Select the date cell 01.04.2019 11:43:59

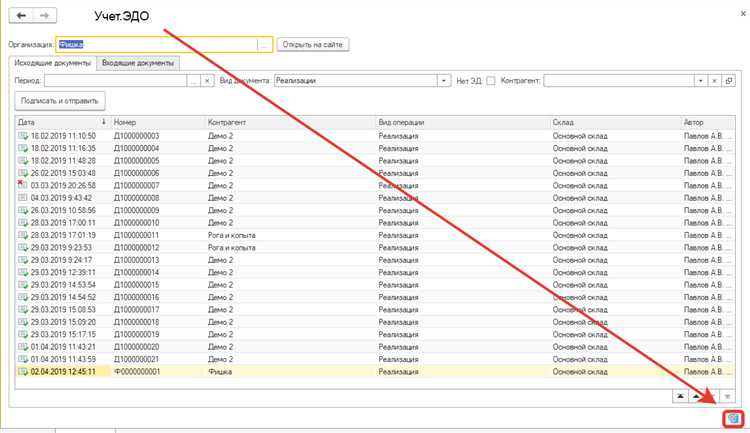point(63,359)
